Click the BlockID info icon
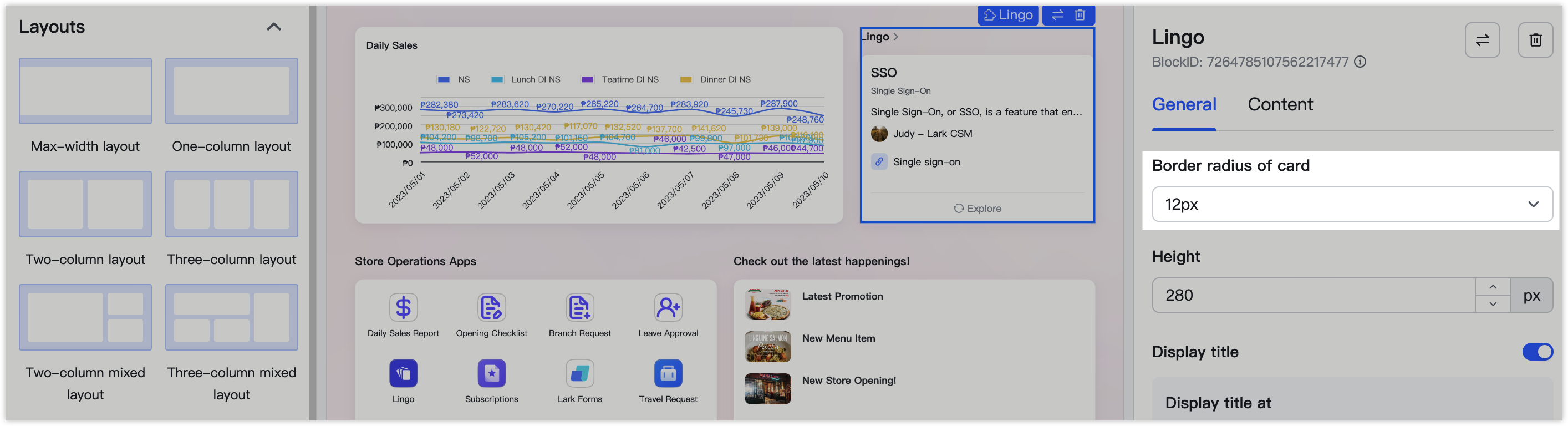The width and height of the screenshot is (1568, 426). tap(1360, 62)
